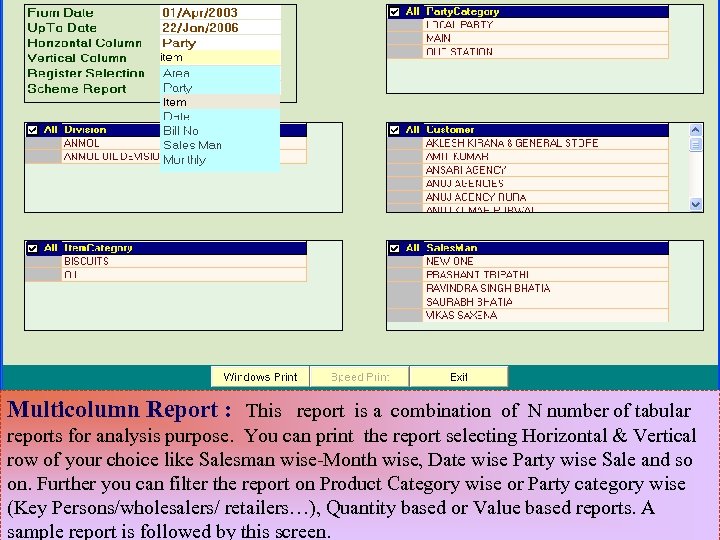This screenshot has height=540, width=720.
Task: Select ANUJ AGENCIES customer
Action: point(545,184)
